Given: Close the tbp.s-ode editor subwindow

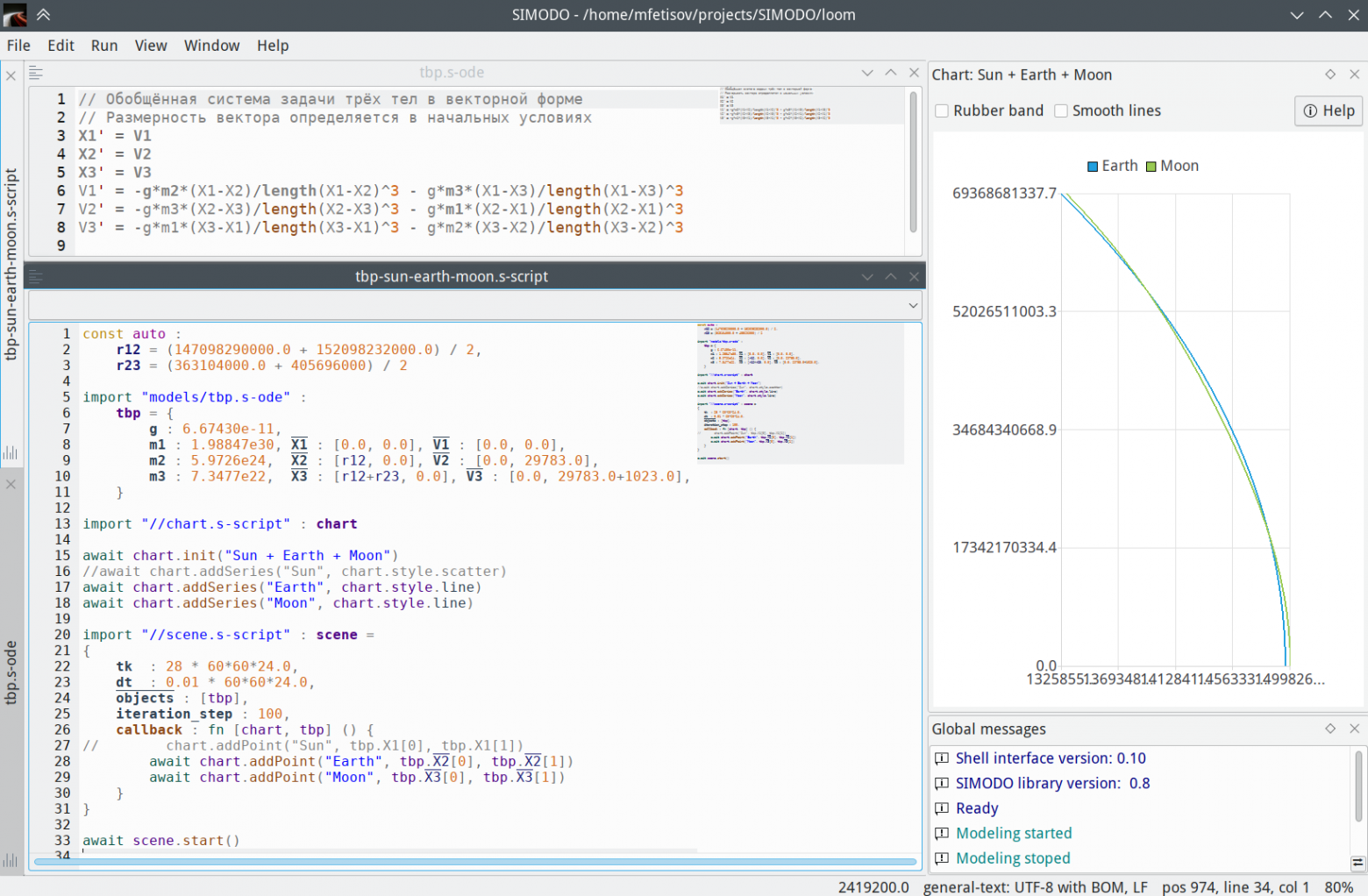Looking at the screenshot, I should tap(914, 73).
